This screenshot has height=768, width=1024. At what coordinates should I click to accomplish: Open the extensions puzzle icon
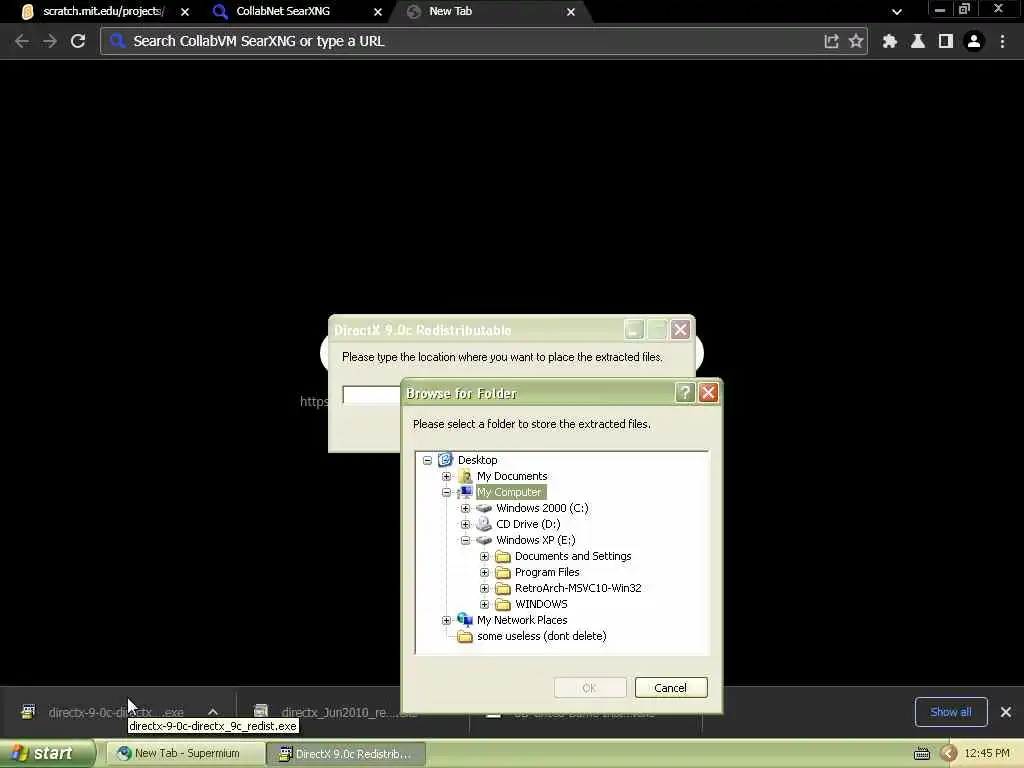[x=889, y=41]
